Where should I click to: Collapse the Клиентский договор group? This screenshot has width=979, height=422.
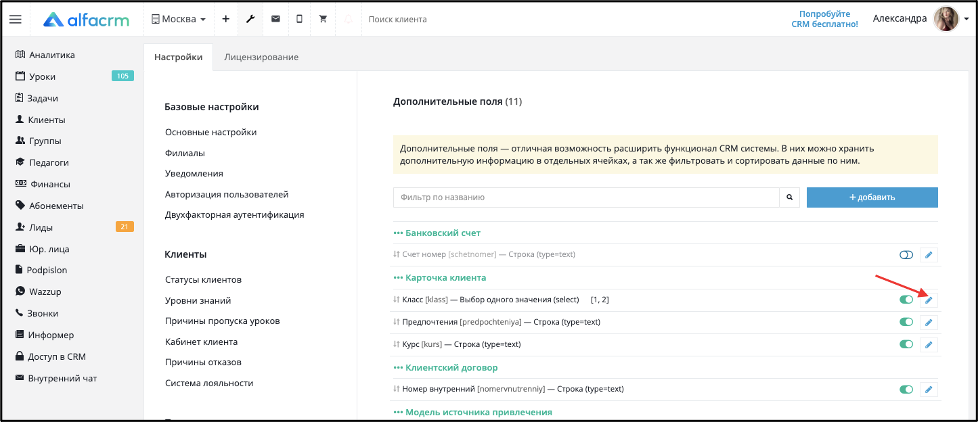(445, 368)
